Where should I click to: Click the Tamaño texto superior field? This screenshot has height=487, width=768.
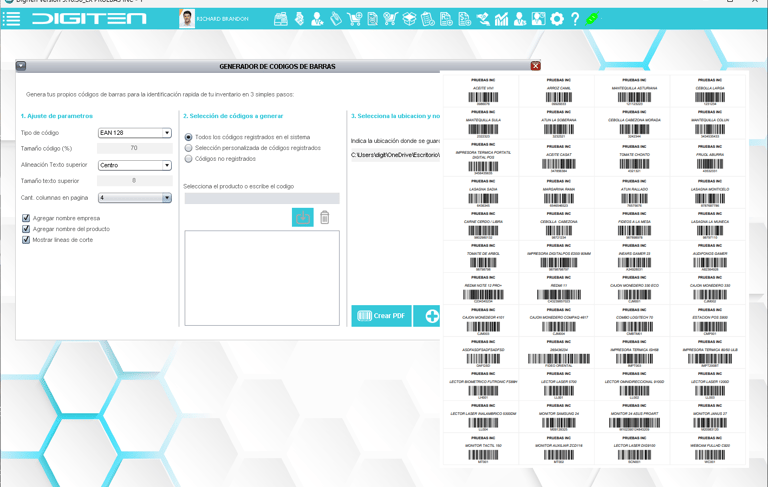[x=135, y=181]
